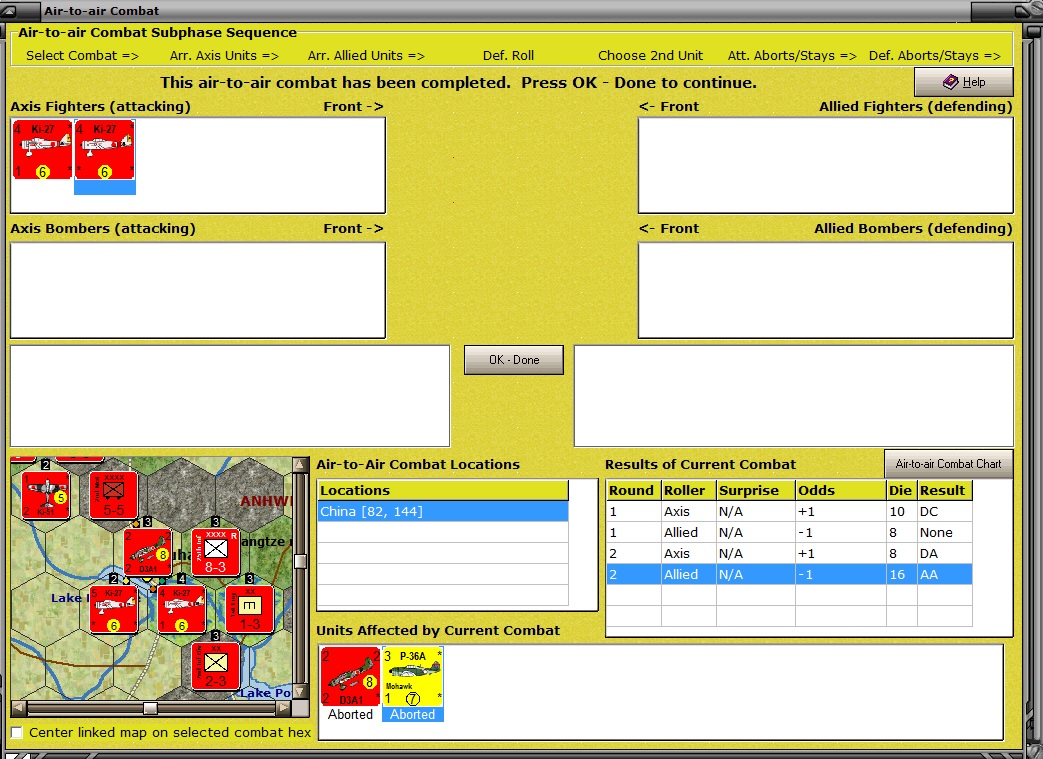The height and width of the screenshot is (759, 1043).
Task: Click map vertical scrollbar down arrow
Action: point(300,692)
